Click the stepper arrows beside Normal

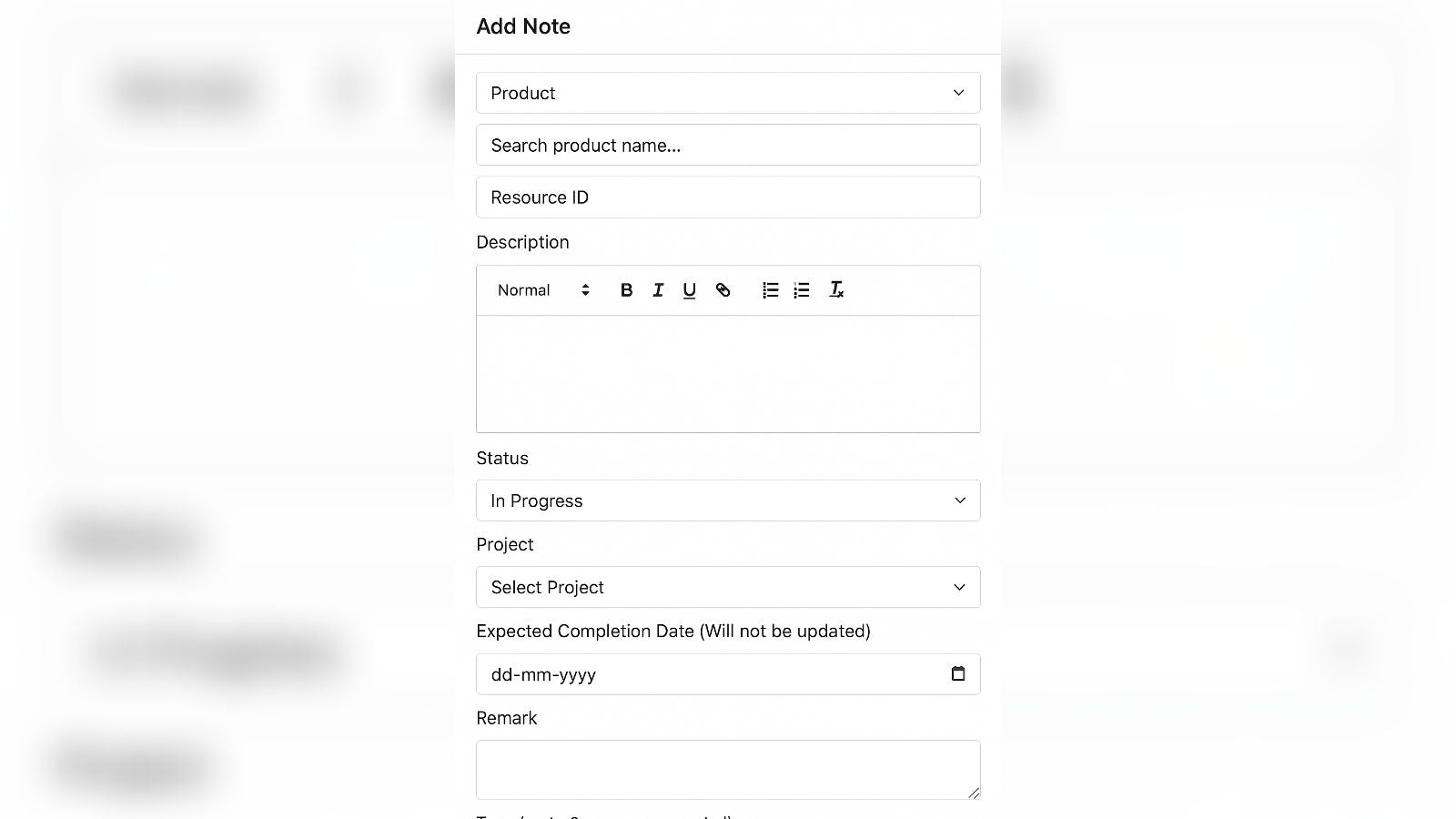pos(585,289)
